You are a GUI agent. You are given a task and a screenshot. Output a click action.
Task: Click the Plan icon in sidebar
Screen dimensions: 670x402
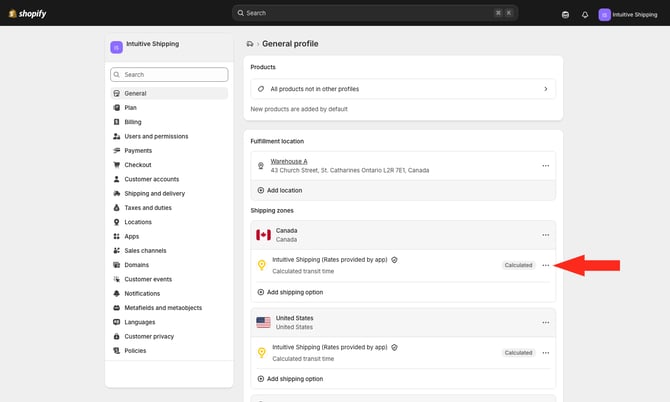(x=116, y=108)
